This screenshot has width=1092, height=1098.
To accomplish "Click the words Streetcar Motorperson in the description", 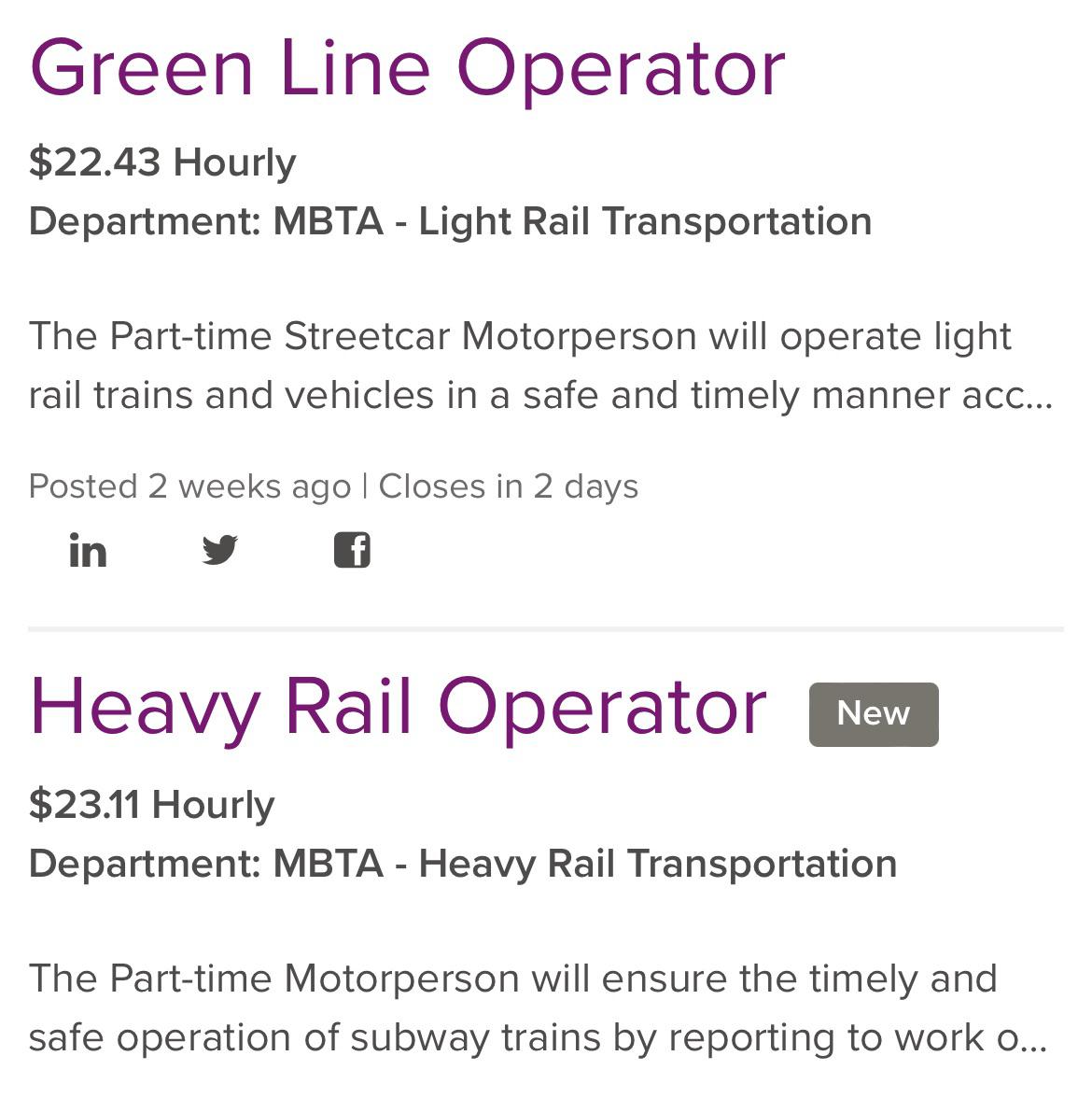I will [x=490, y=336].
